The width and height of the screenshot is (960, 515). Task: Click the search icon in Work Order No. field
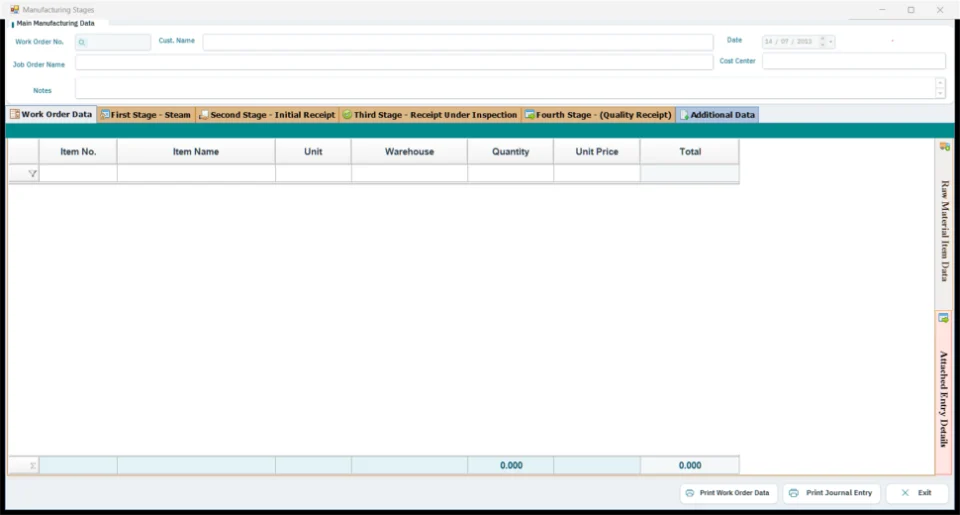[x=81, y=42]
